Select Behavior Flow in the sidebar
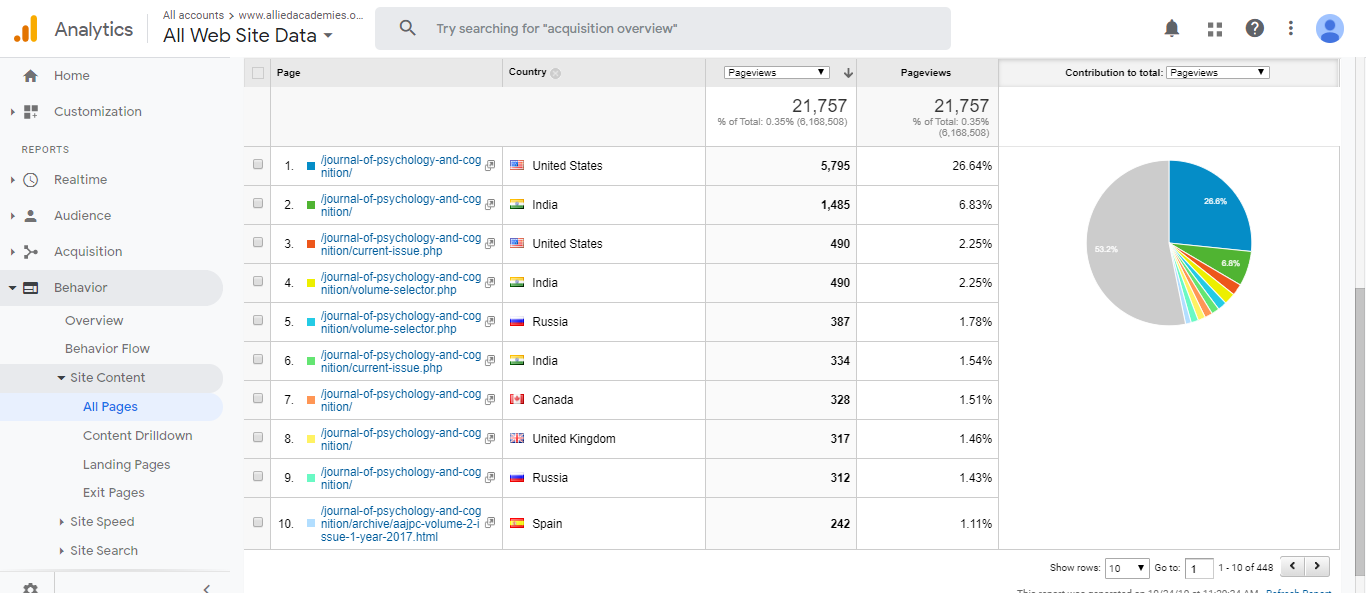Screen dimensions: 1366x593 pyautogui.click(x=107, y=349)
